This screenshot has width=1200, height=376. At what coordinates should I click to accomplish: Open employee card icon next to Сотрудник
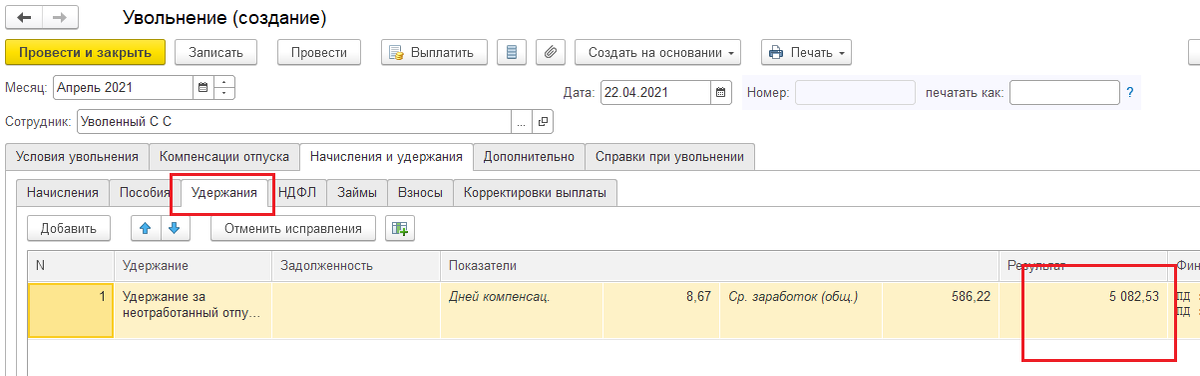click(543, 122)
